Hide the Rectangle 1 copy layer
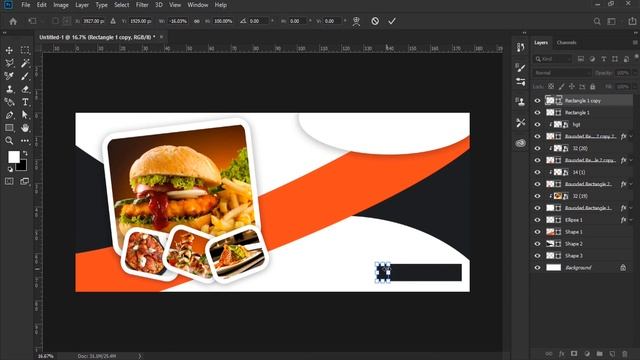The width and height of the screenshot is (640, 360). click(x=537, y=100)
